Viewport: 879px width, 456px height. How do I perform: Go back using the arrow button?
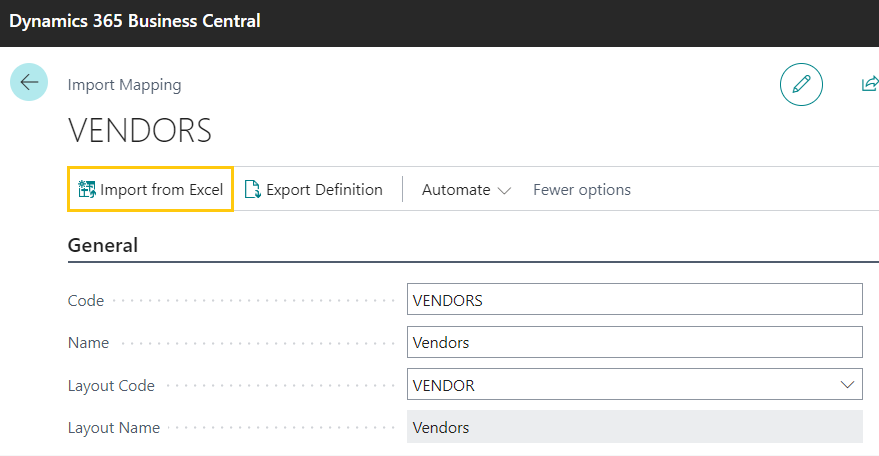29,82
